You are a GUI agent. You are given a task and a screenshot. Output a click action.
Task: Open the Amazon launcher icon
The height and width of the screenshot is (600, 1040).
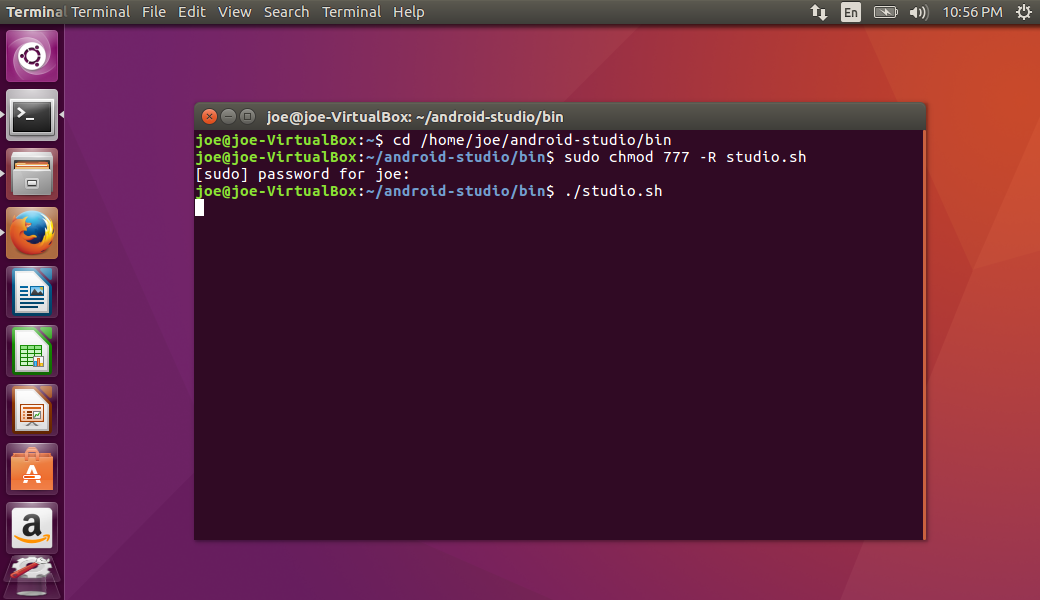(32, 528)
